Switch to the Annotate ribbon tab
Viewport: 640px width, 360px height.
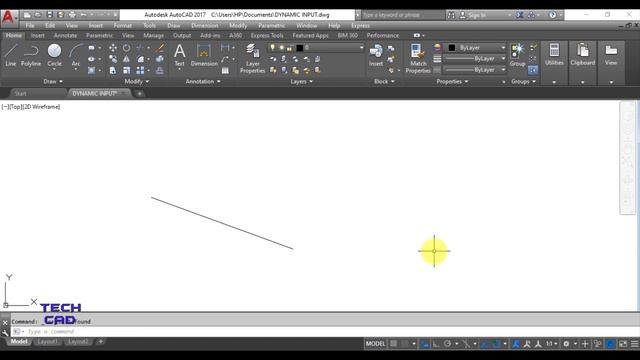(x=65, y=36)
